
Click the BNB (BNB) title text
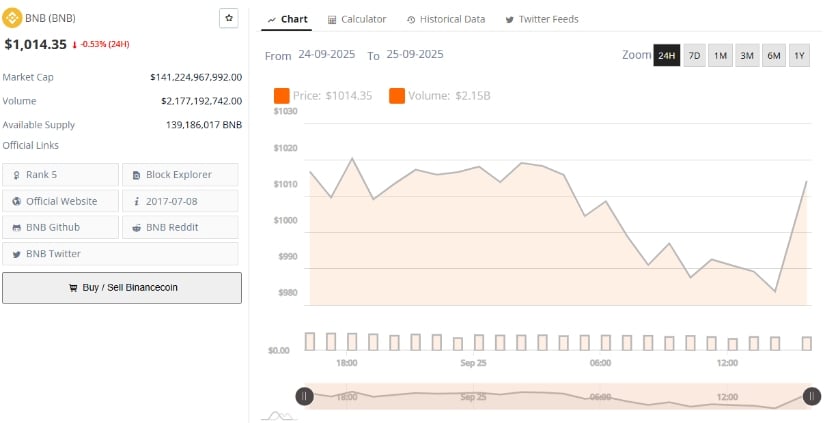51,18
